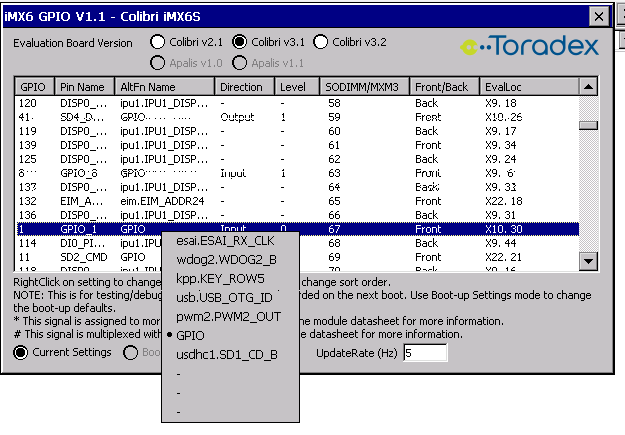
Task: Click SODIMM value 69 cell
Action: [334, 257]
